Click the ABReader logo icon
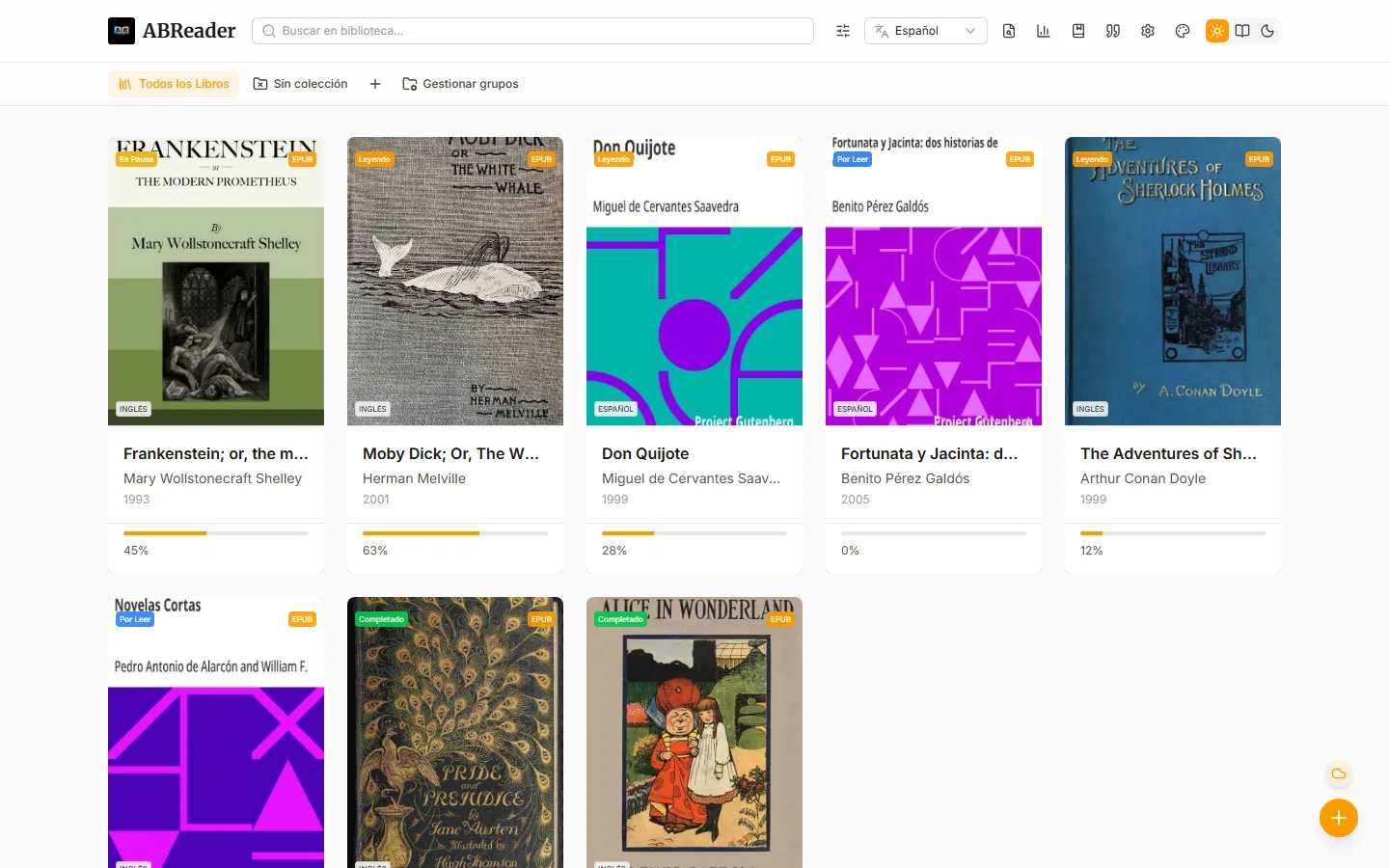 point(122,31)
